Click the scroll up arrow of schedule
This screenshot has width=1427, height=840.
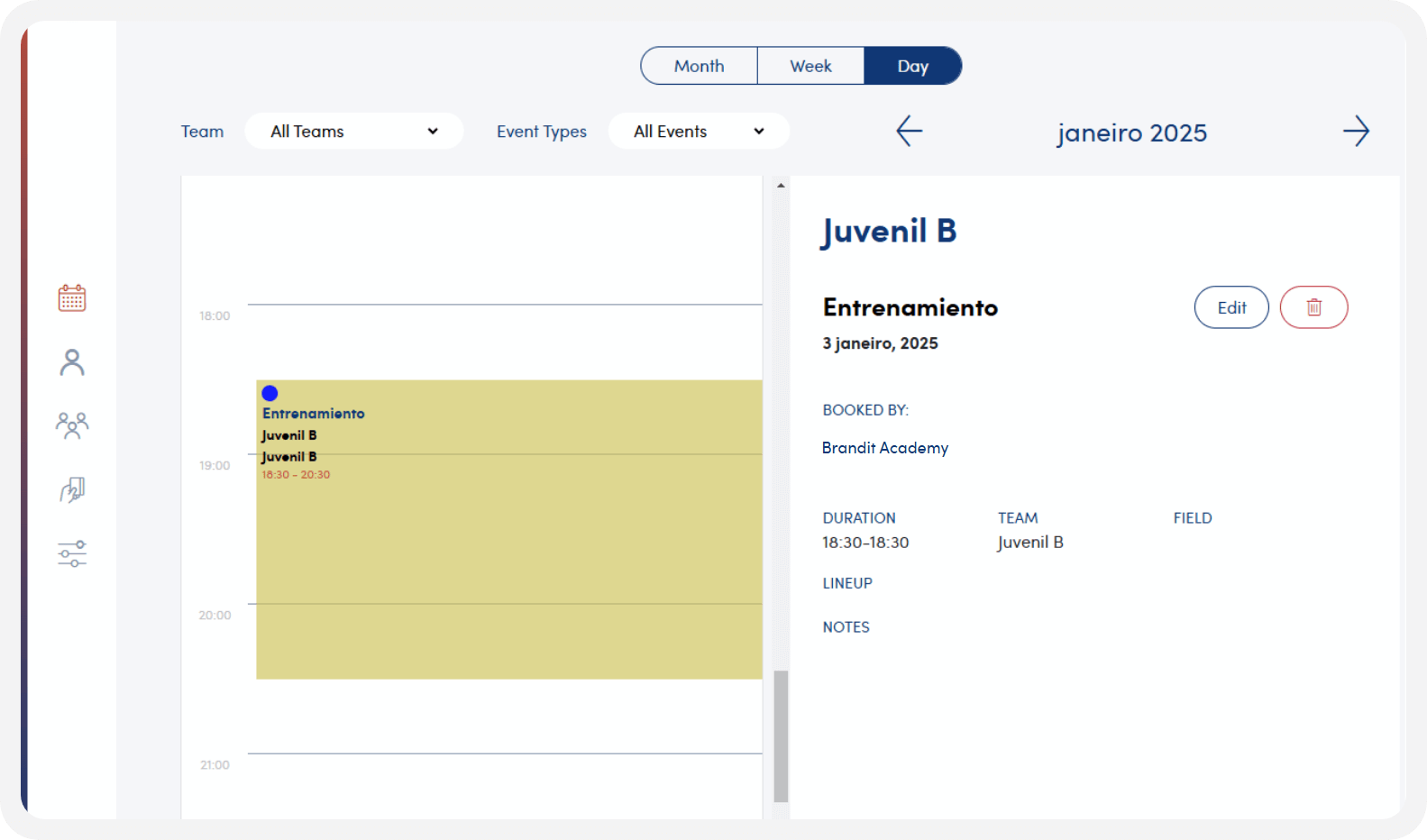click(x=781, y=186)
